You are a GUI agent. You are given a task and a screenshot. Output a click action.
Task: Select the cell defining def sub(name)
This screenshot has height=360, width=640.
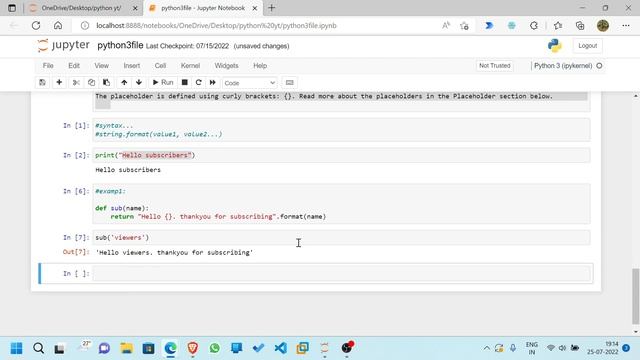coord(341,204)
